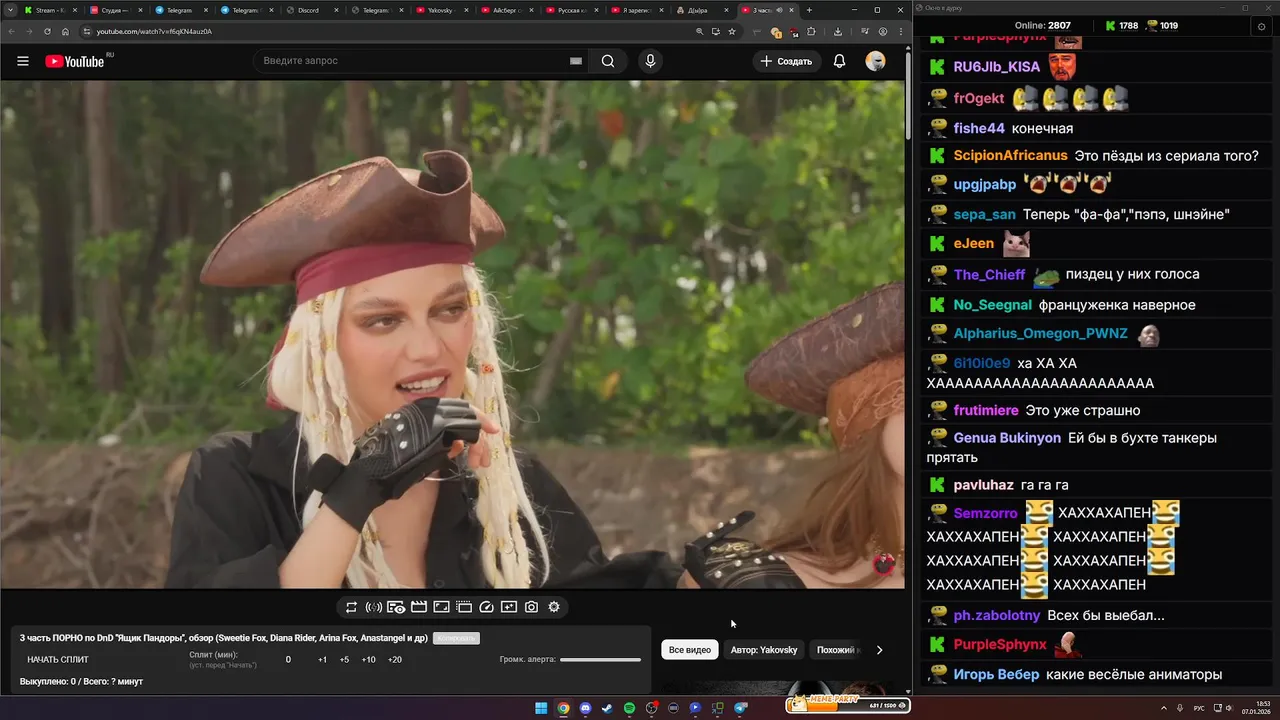Bookmark this page with the star icon

732,31
